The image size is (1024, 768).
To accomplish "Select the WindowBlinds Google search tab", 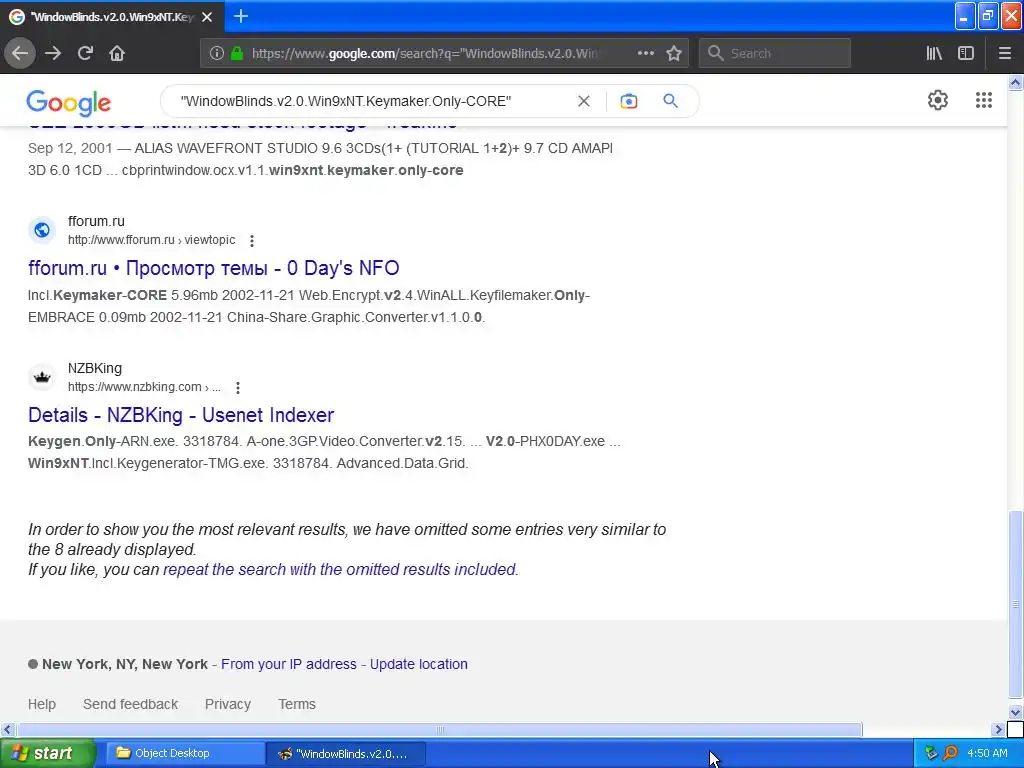I will click(x=112, y=17).
